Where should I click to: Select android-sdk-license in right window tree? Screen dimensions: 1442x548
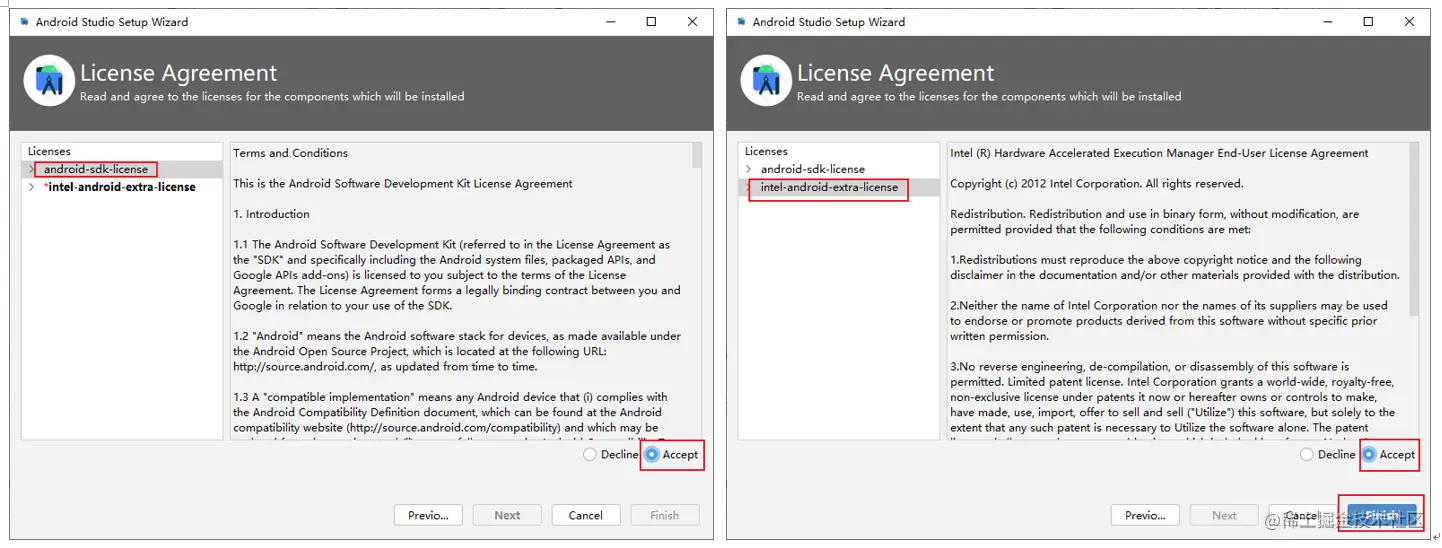pos(813,169)
